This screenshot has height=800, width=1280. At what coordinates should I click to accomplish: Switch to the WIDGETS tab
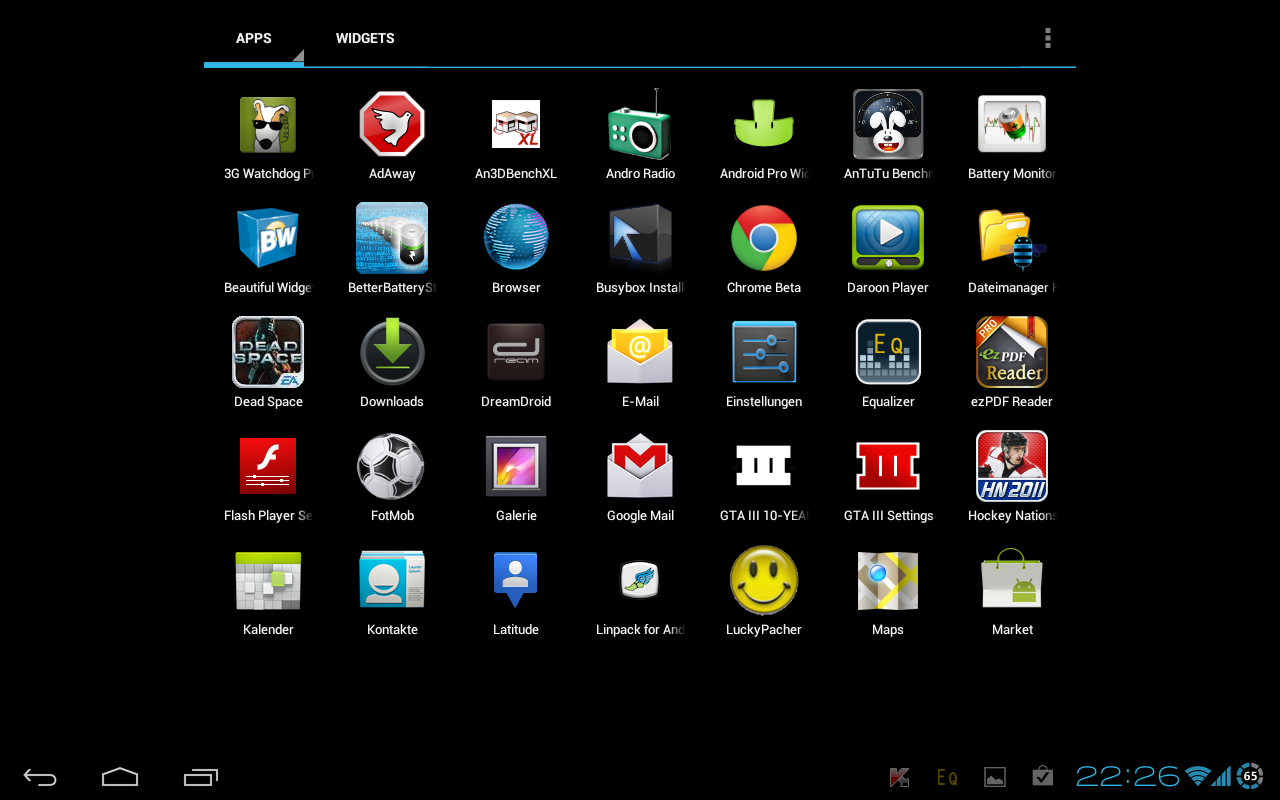coord(365,38)
